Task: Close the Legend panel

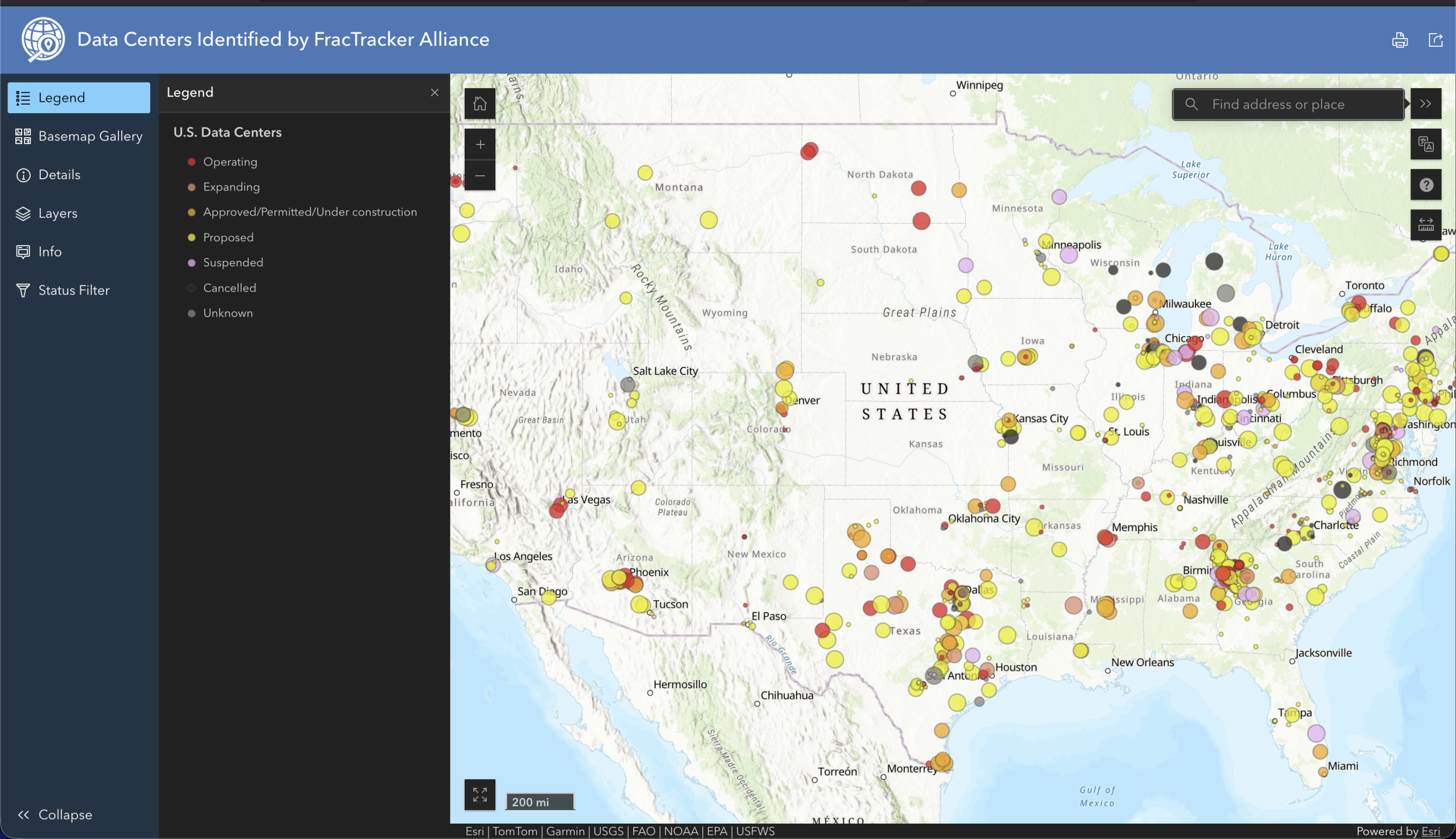Action: (x=435, y=93)
